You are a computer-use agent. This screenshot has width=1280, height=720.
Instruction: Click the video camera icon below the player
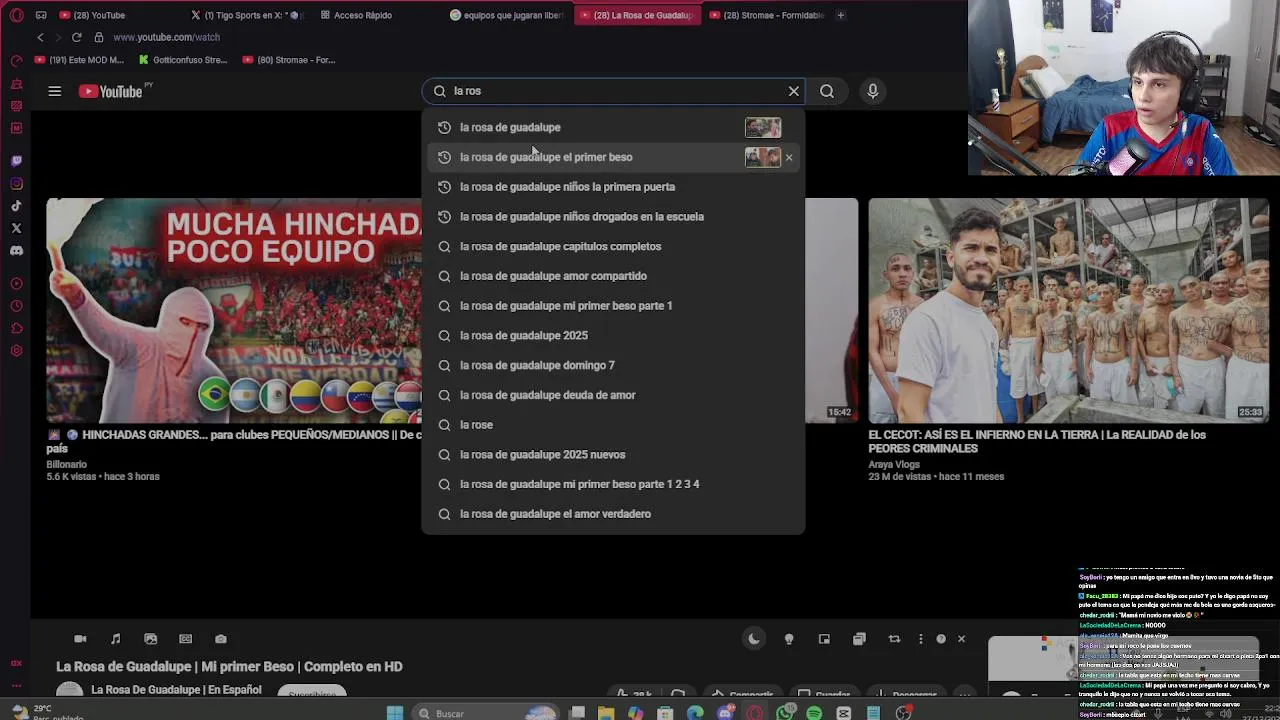click(80, 639)
